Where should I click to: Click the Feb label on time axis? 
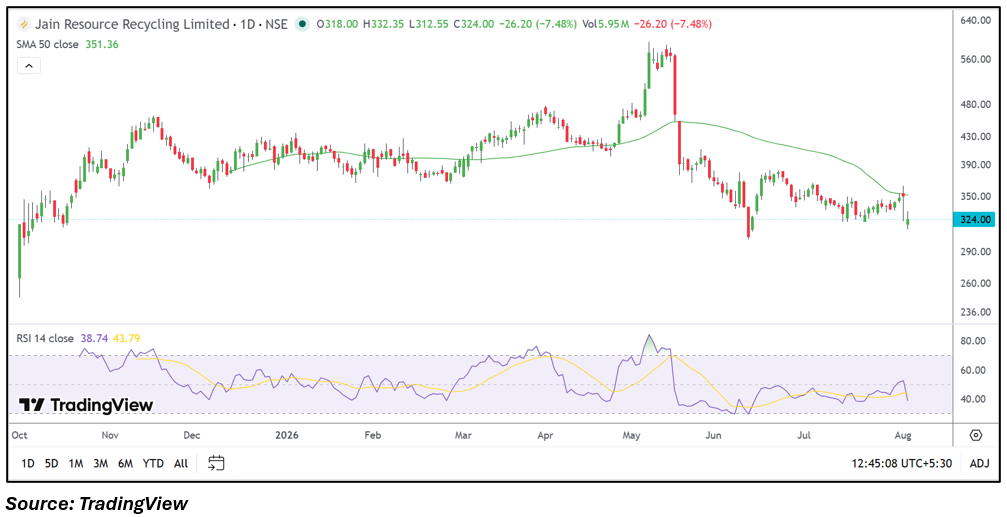point(372,435)
